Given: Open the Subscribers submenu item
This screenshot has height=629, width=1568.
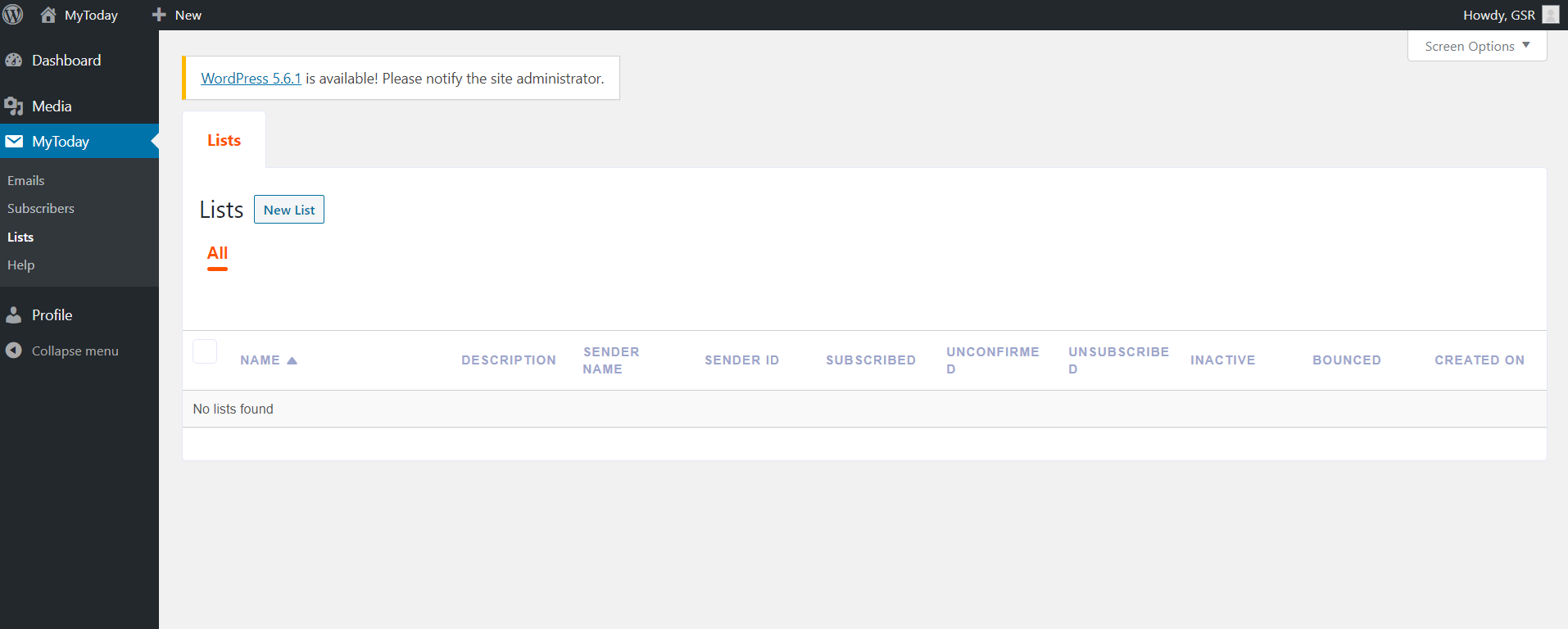Looking at the screenshot, I should (41, 209).
